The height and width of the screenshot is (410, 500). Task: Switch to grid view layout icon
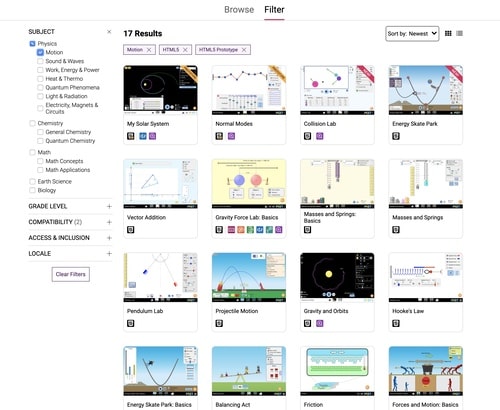point(448,33)
